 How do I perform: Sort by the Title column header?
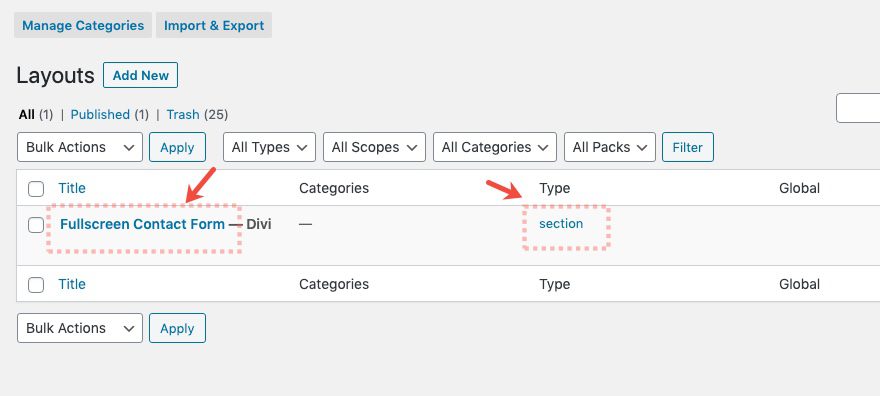(72, 188)
